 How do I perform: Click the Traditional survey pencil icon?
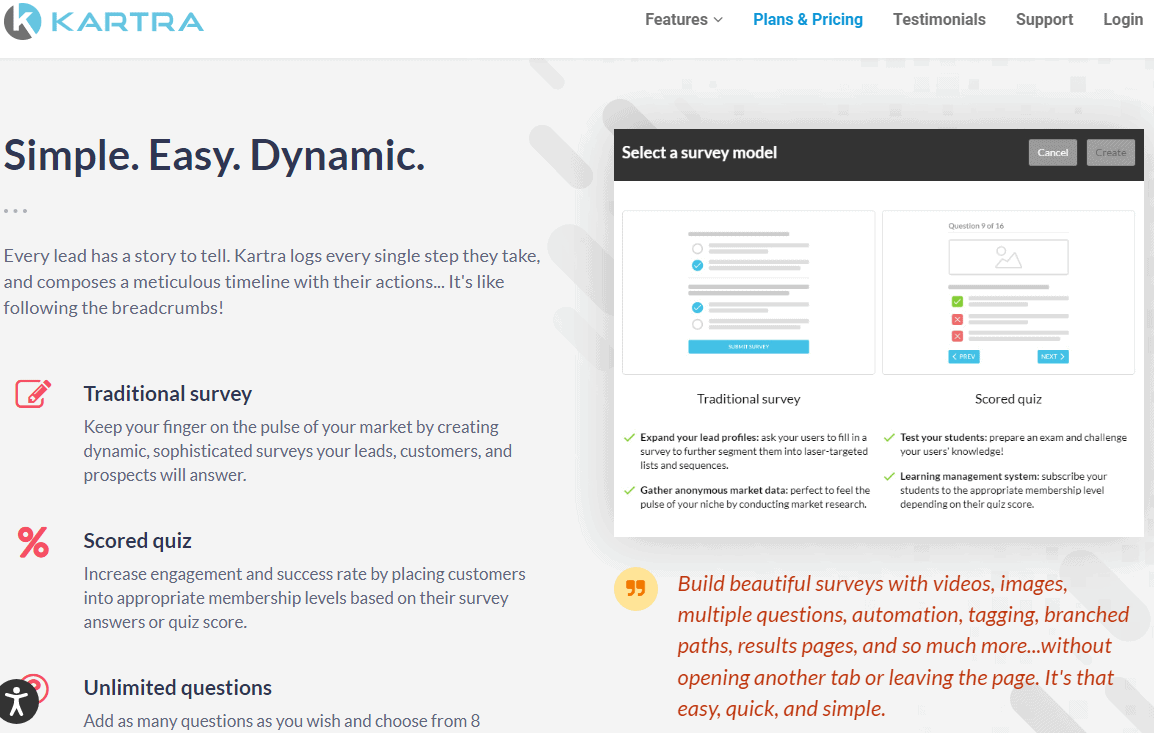[x=33, y=394]
